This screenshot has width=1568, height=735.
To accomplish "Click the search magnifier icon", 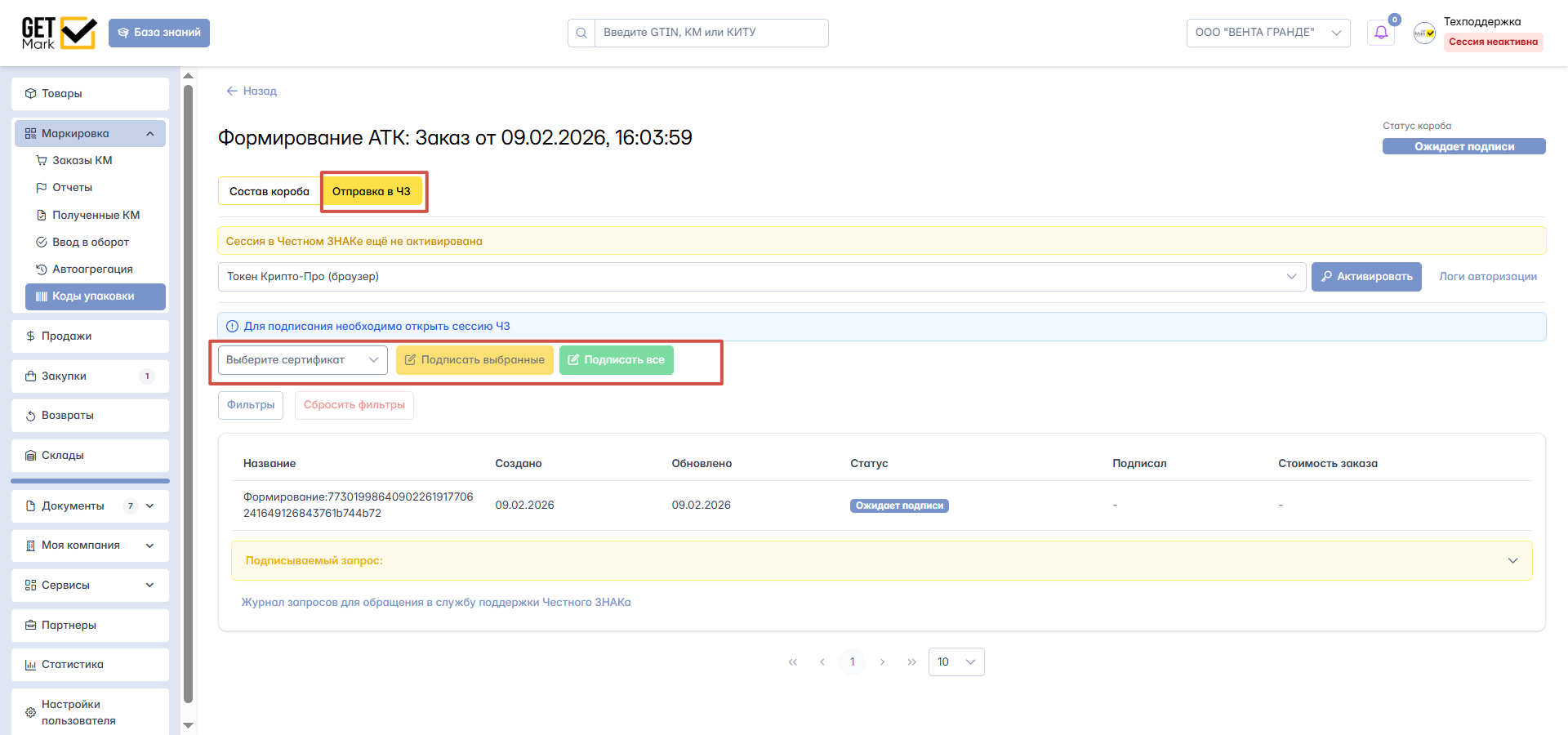I will click(581, 33).
